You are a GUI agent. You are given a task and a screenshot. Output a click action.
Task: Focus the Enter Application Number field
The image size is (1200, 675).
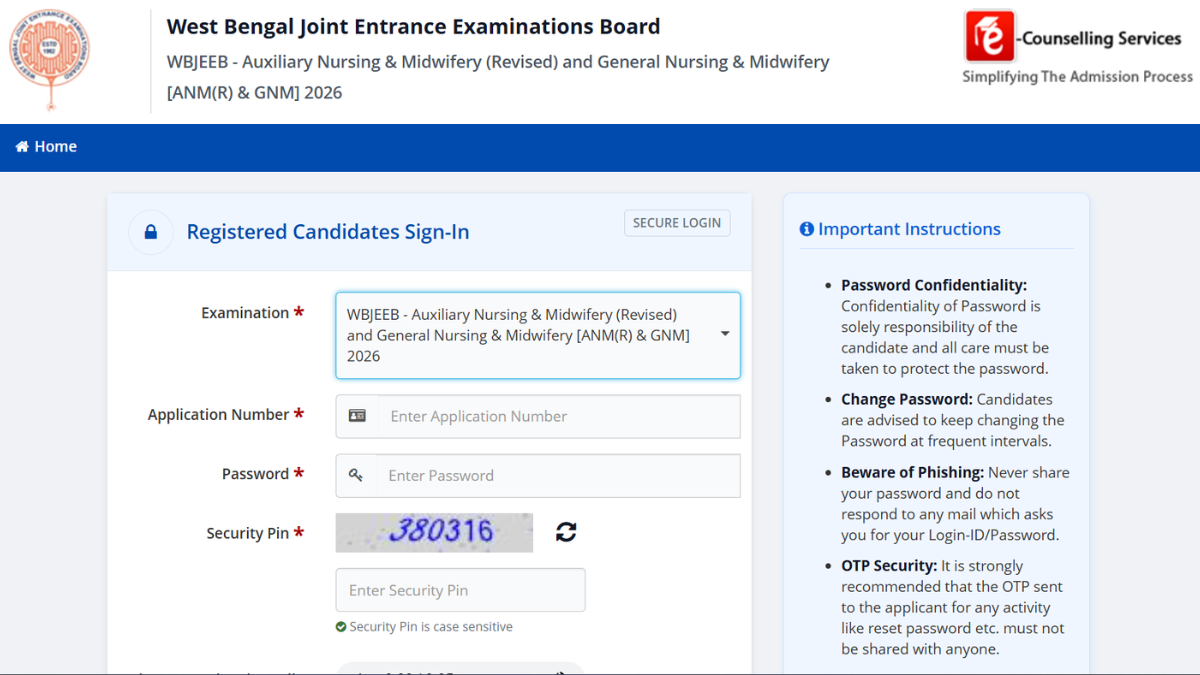[x=558, y=416]
